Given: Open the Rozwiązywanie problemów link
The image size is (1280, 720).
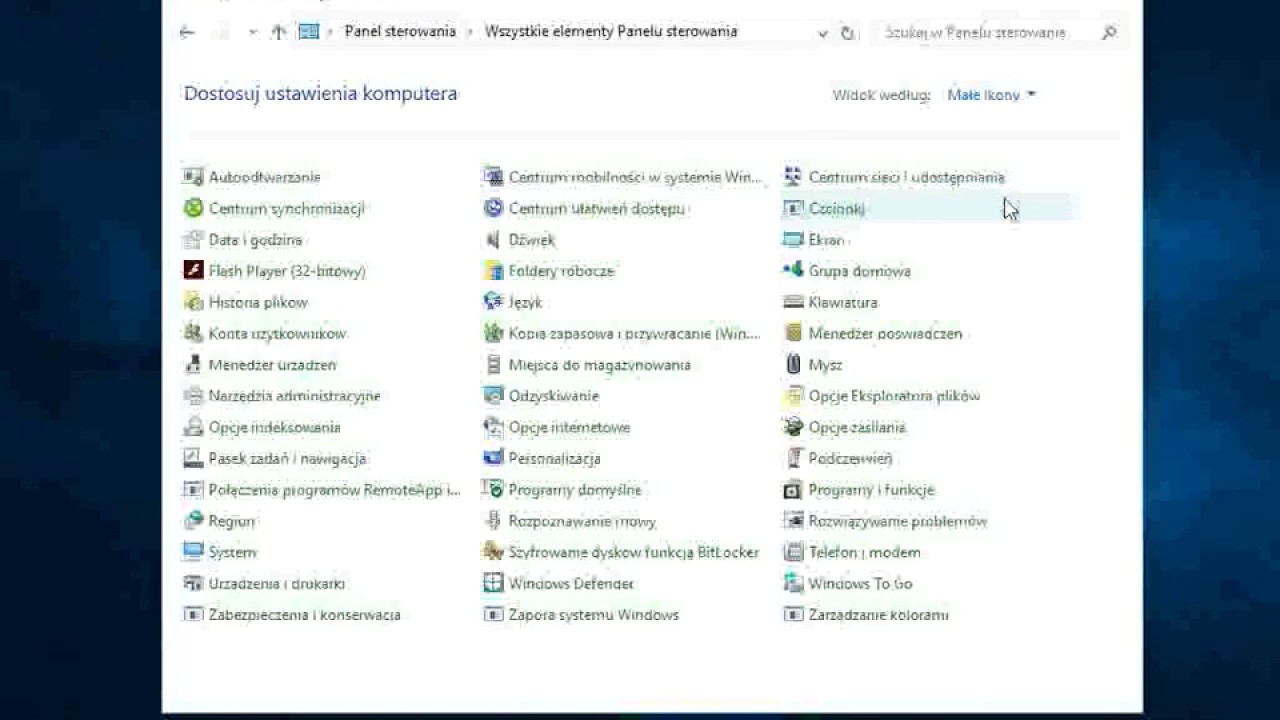Looking at the screenshot, I should 898,521.
